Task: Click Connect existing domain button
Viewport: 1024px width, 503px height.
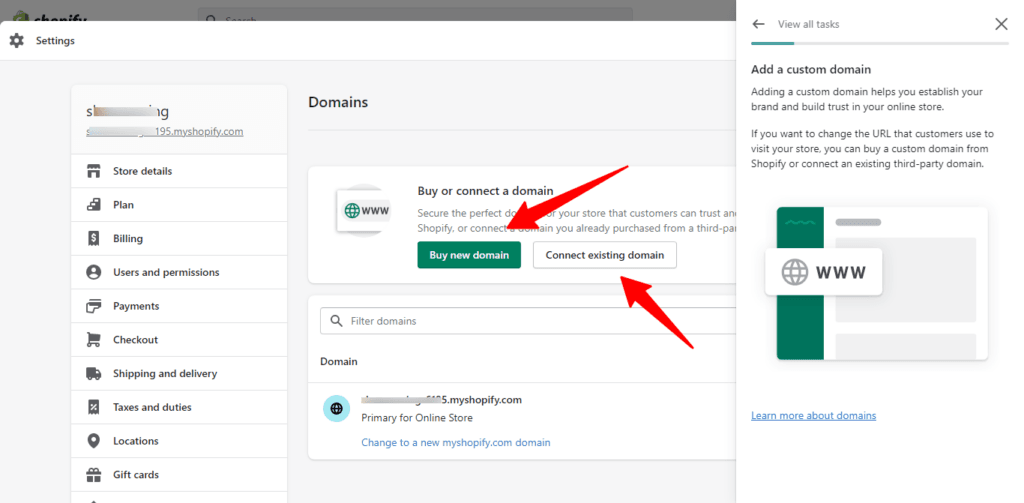Action: 605,255
